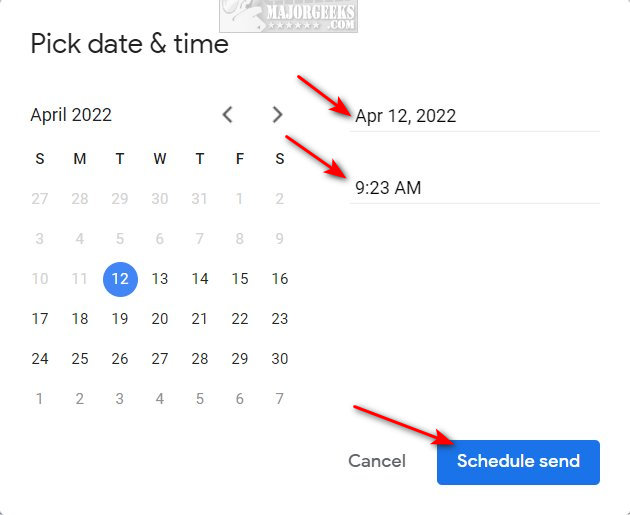Select April 13 on the calendar
Image resolution: width=630 pixels, height=515 pixels.
[160, 279]
